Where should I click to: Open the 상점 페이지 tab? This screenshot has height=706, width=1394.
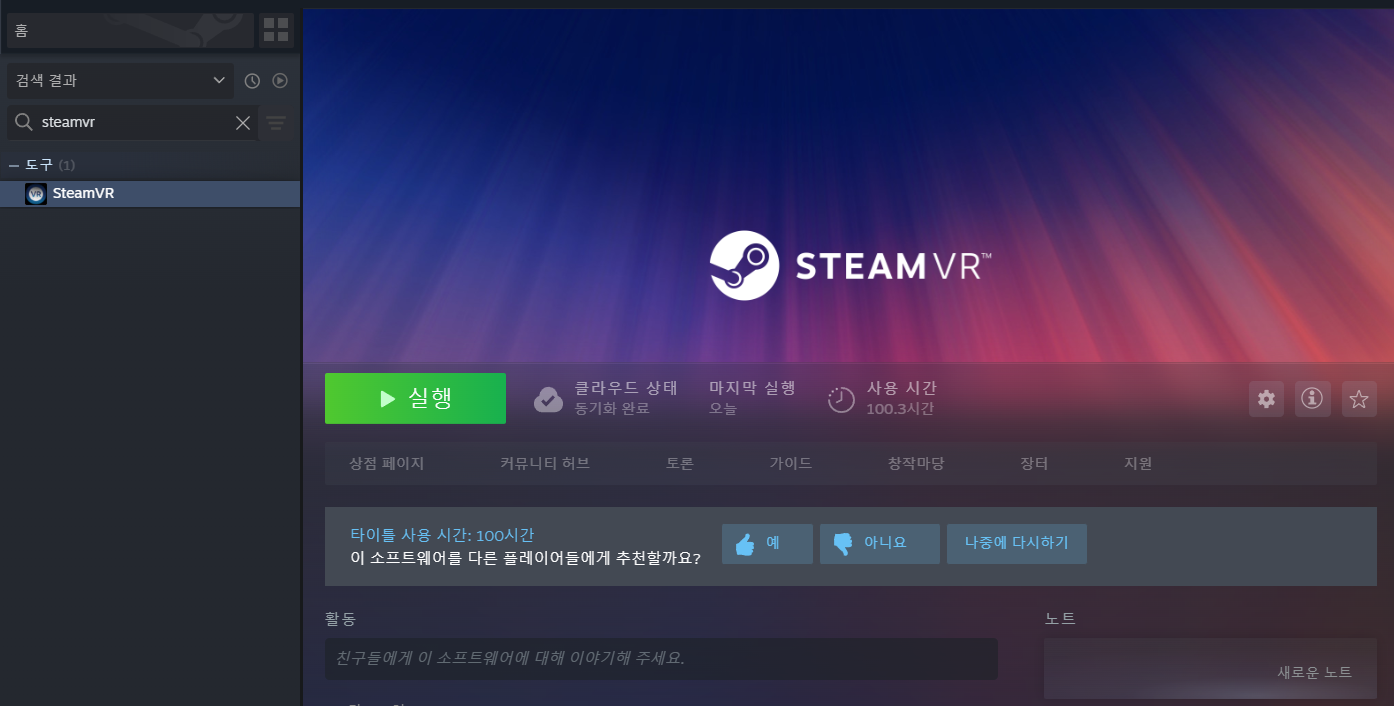(x=387, y=464)
